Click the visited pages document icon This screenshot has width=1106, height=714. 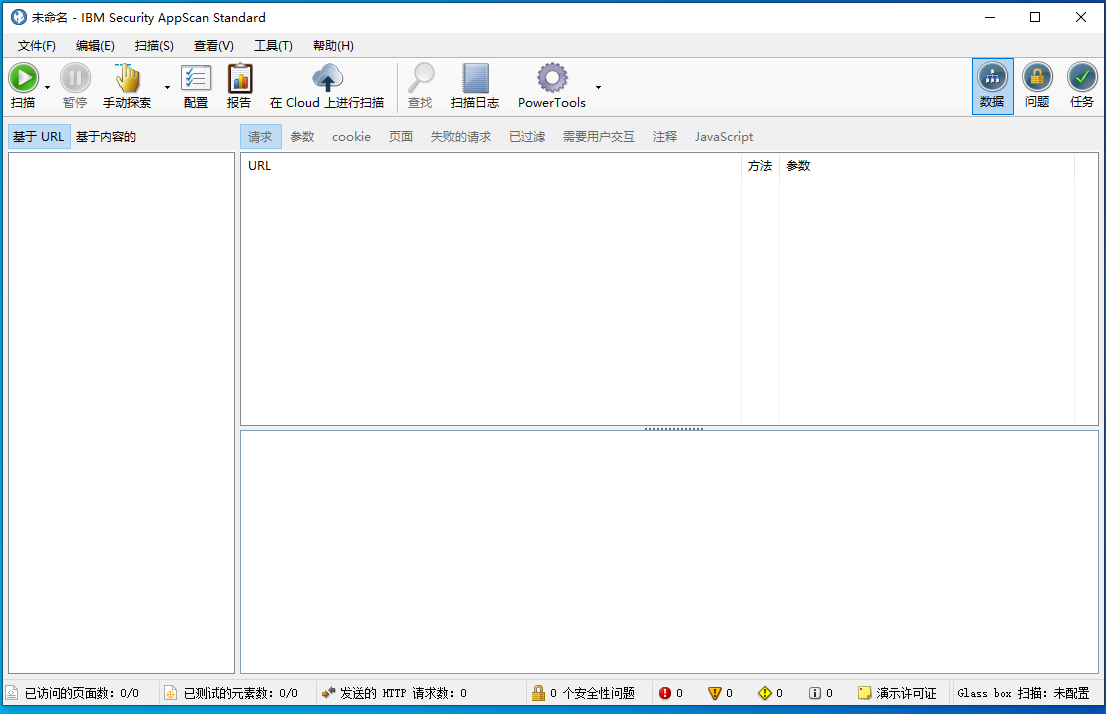tap(12, 694)
